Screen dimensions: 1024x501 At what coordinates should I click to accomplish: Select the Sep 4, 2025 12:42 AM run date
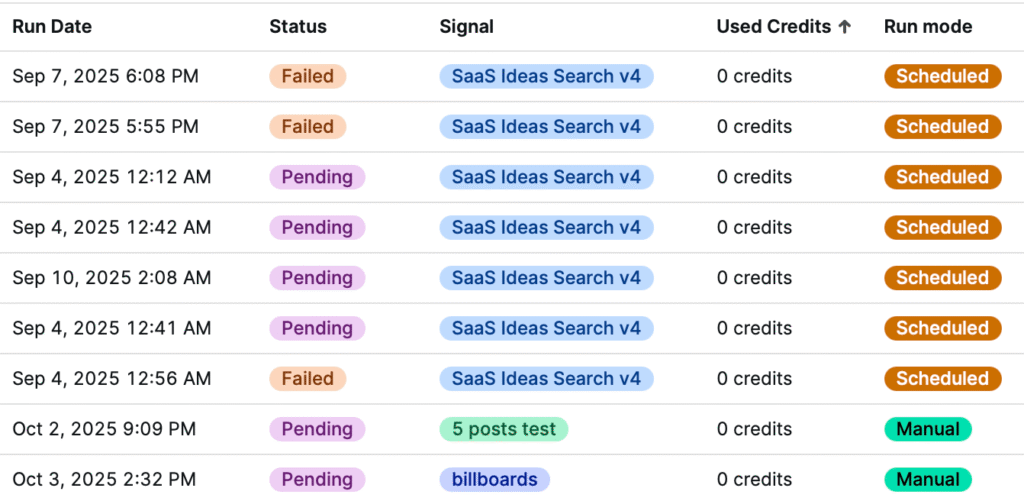pyautogui.click(x=112, y=228)
